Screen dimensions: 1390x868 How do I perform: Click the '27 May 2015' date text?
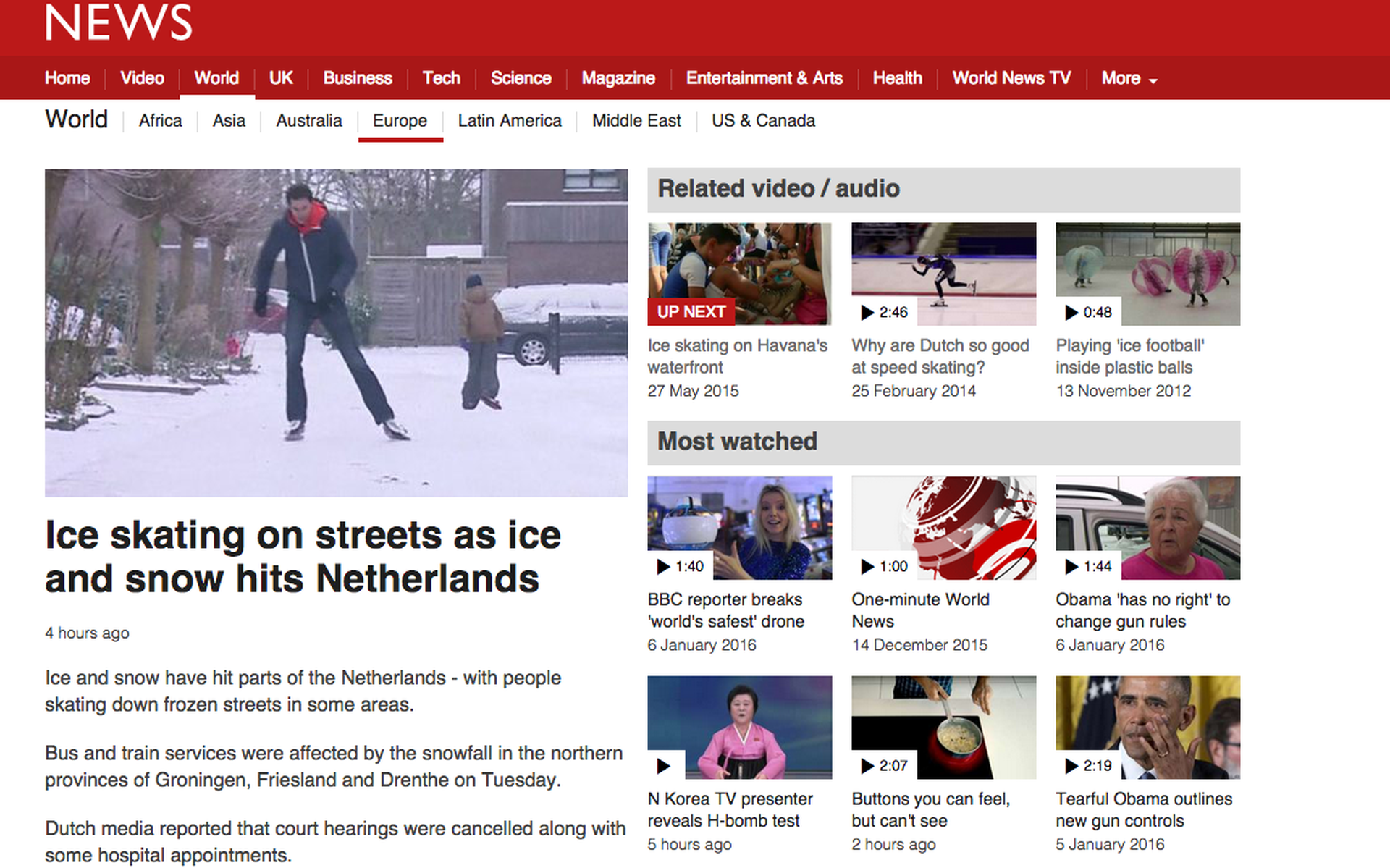pos(694,391)
